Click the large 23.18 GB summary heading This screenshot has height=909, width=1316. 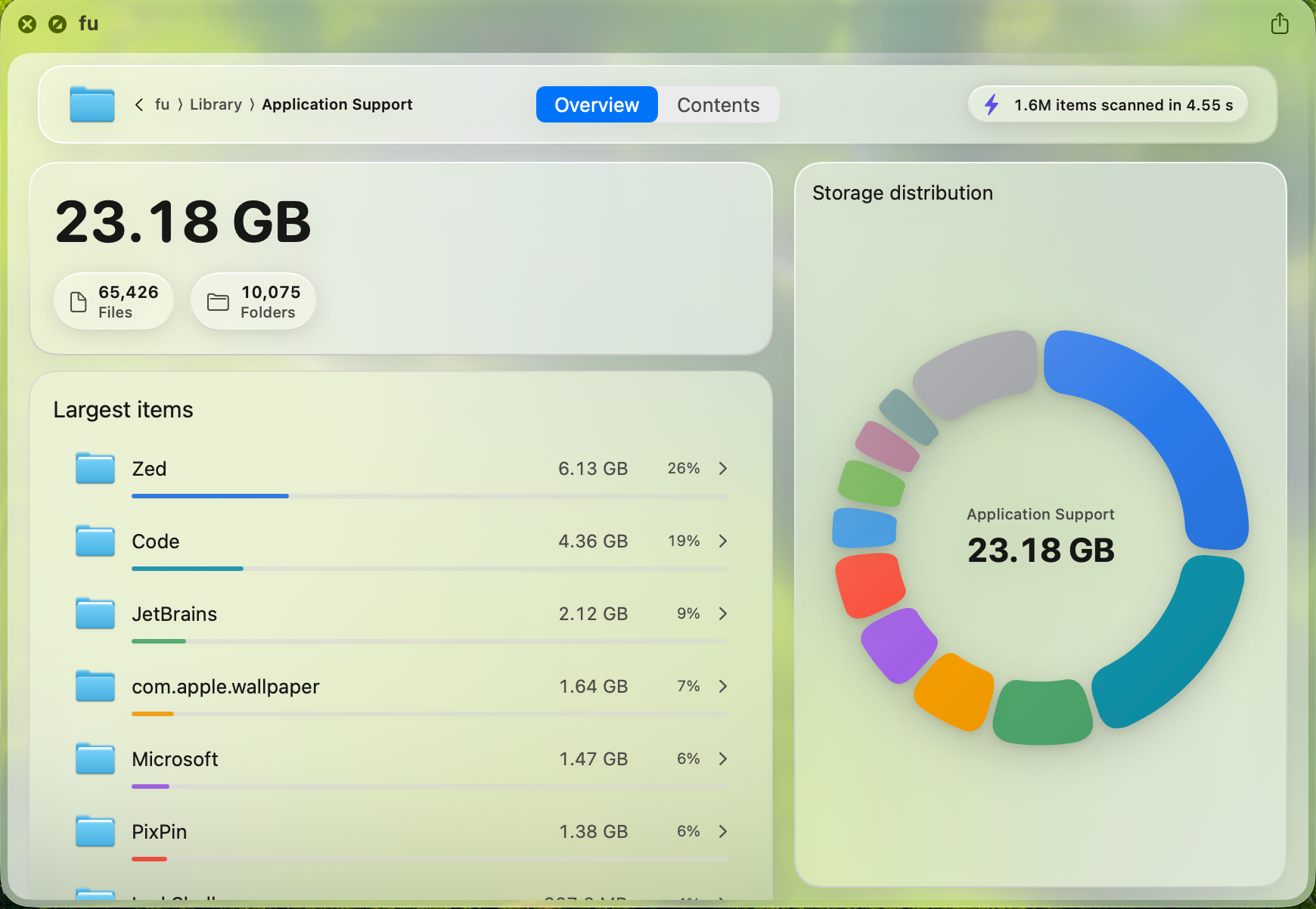183,222
